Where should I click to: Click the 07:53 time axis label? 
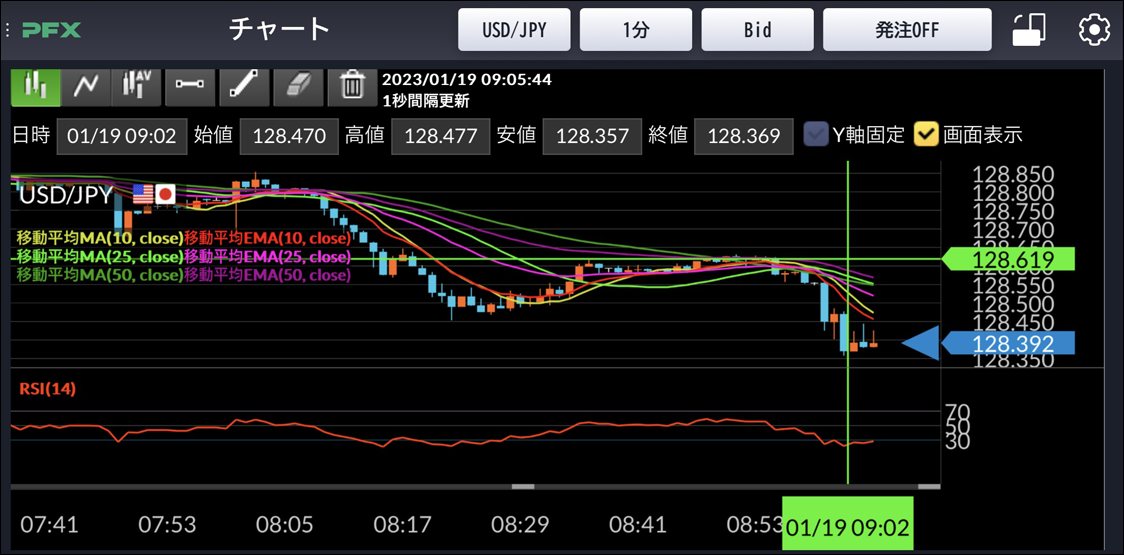[166, 526]
